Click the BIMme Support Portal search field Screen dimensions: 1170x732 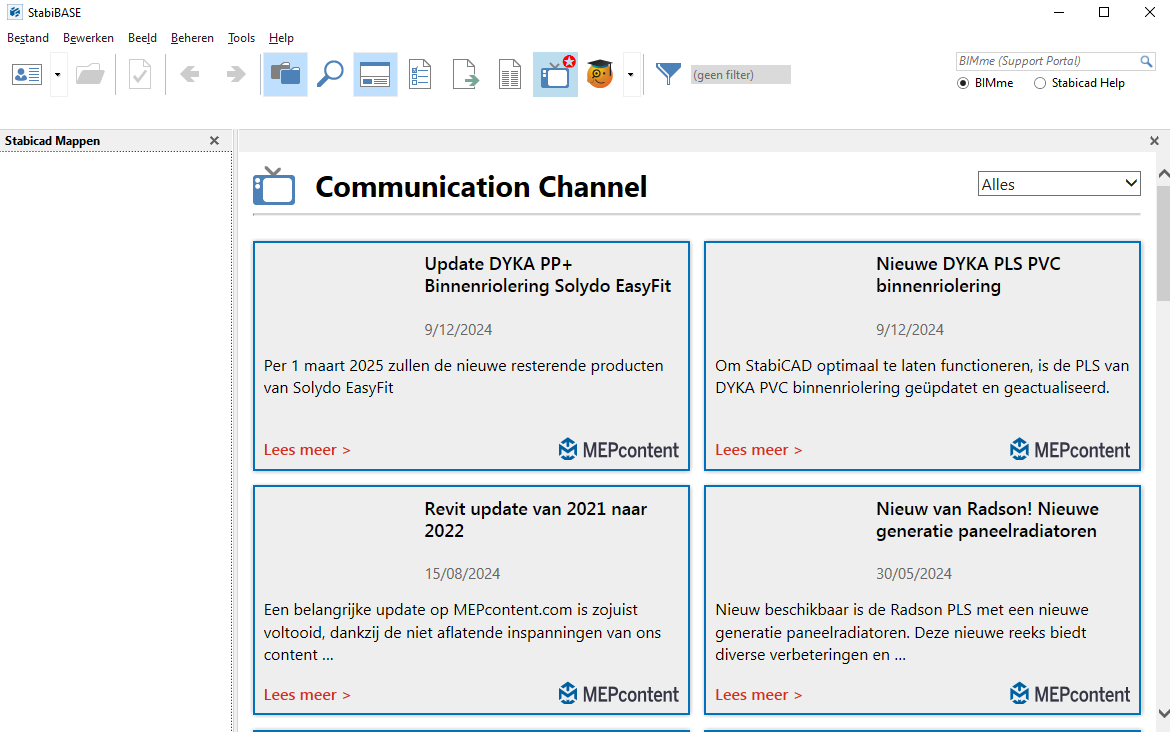tap(1046, 61)
